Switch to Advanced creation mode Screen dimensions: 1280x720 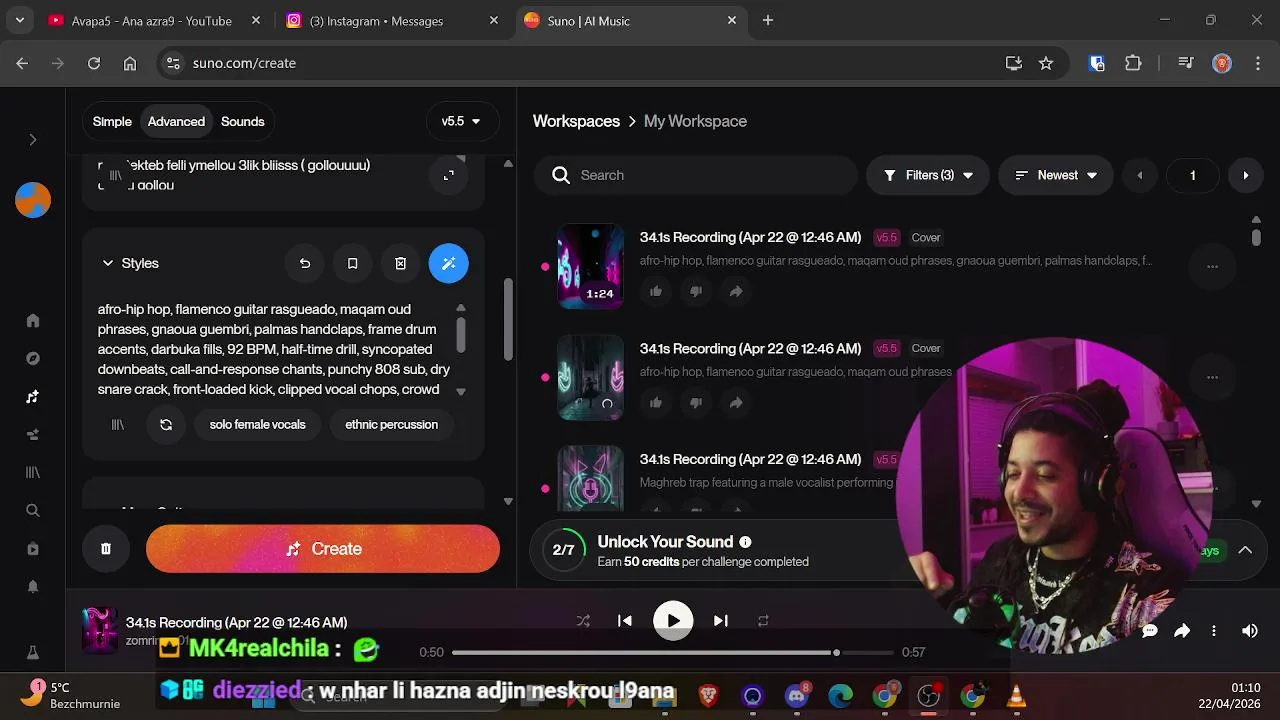coord(176,121)
